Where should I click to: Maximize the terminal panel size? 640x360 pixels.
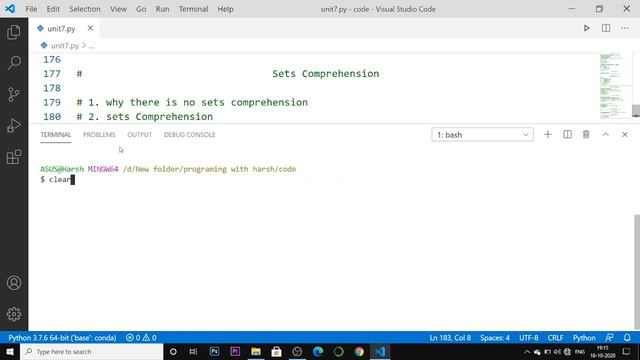[606, 134]
